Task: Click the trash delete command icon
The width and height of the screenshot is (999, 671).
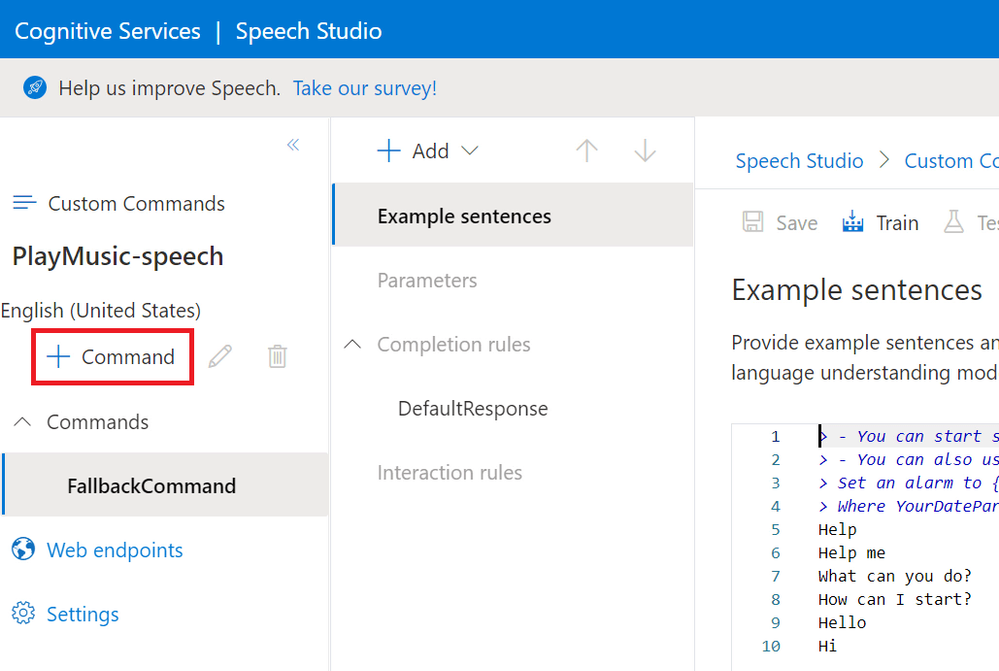Action: 277,356
